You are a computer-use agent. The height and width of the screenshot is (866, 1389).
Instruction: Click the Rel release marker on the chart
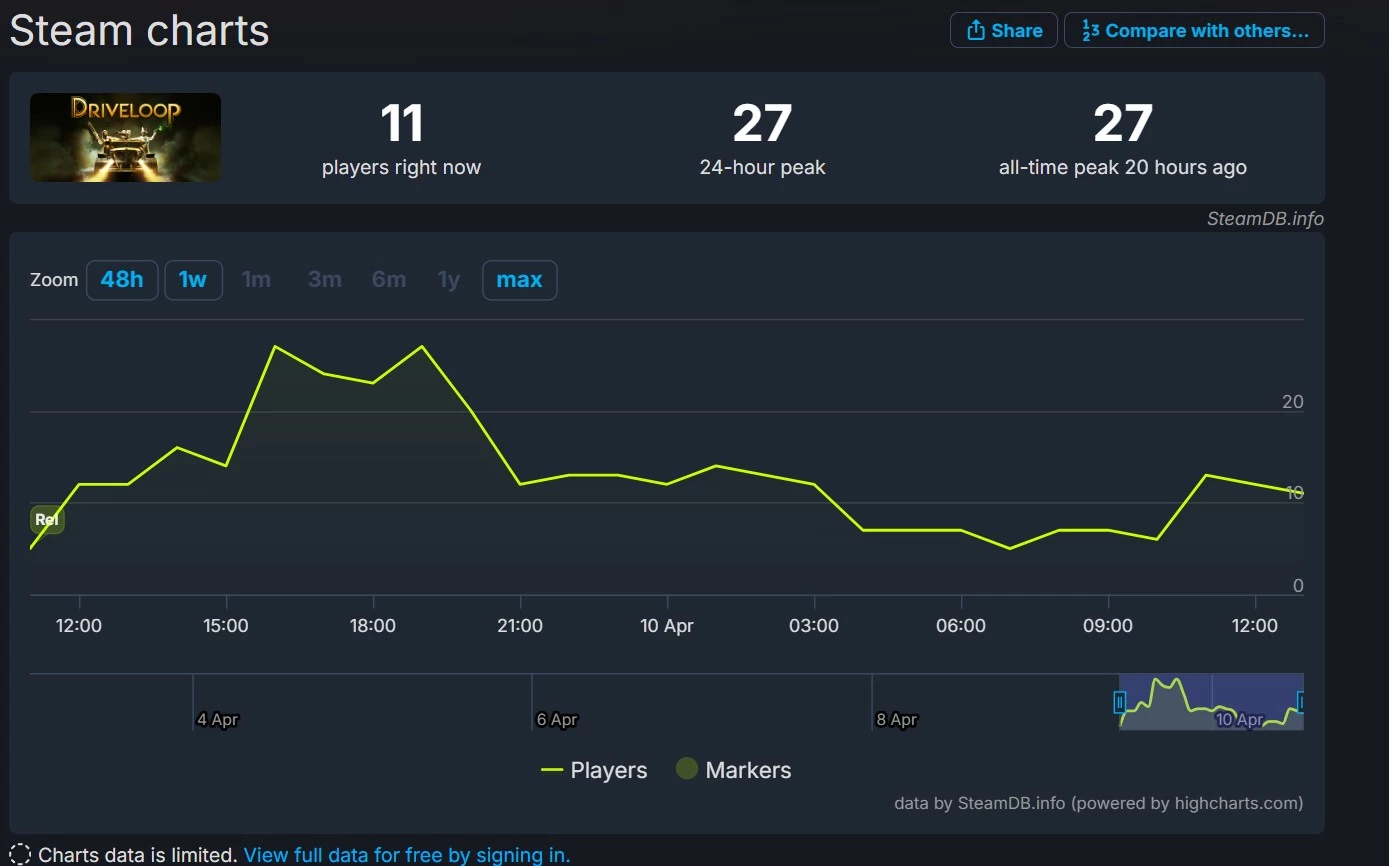[x=47, y=520]
